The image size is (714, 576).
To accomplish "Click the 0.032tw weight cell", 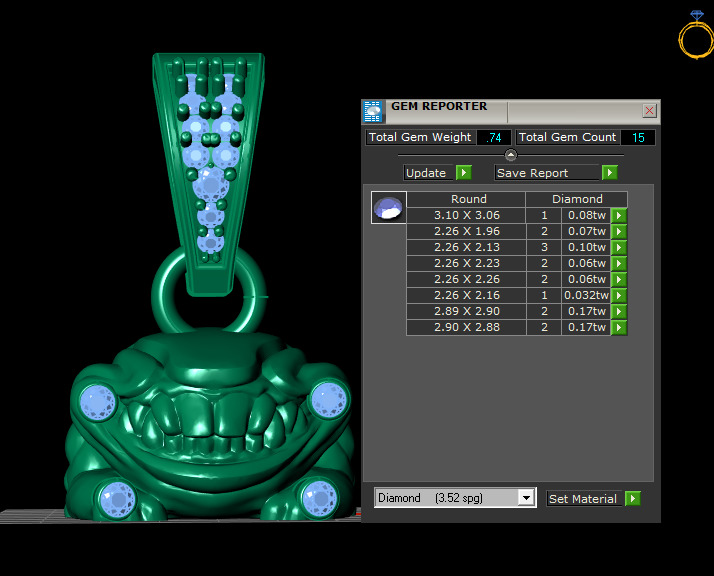I will [586, 295].
